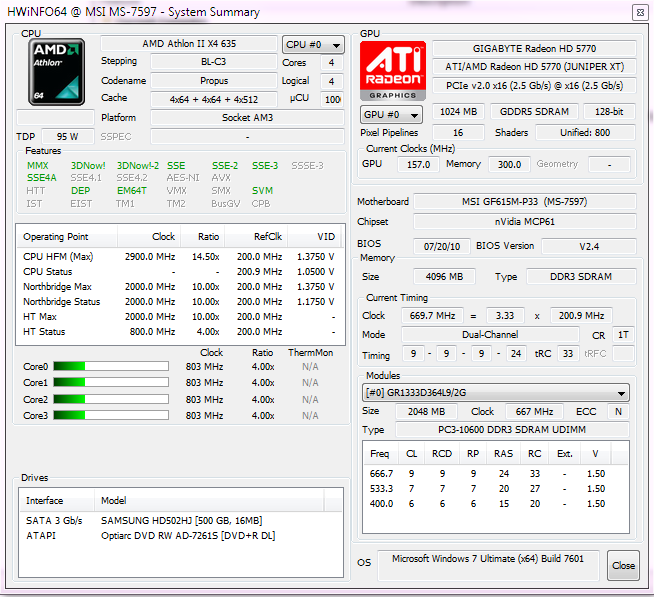Click the DEP feature label
This screenshot has width=654, height=597.
coord(80,191)
